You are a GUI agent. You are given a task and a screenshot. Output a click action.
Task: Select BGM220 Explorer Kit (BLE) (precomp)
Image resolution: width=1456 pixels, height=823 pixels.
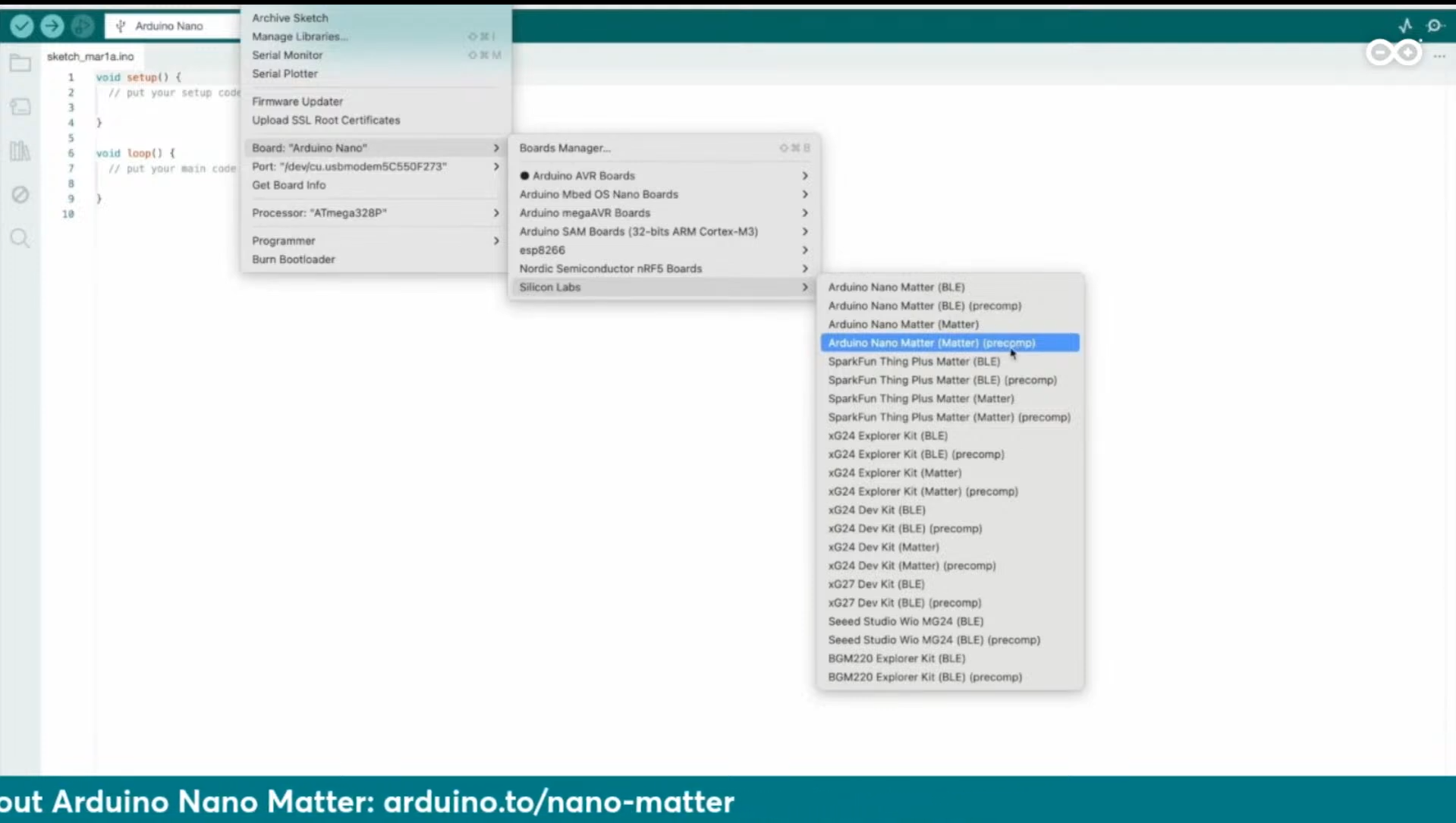[x=950, y=677]
